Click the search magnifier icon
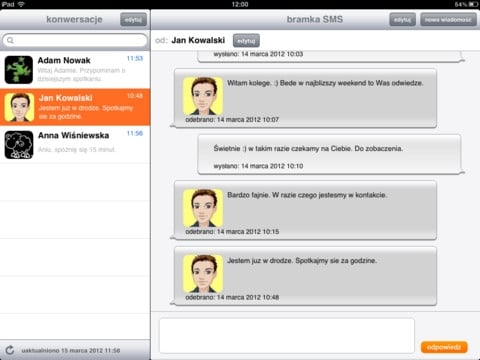 (10, 40)
